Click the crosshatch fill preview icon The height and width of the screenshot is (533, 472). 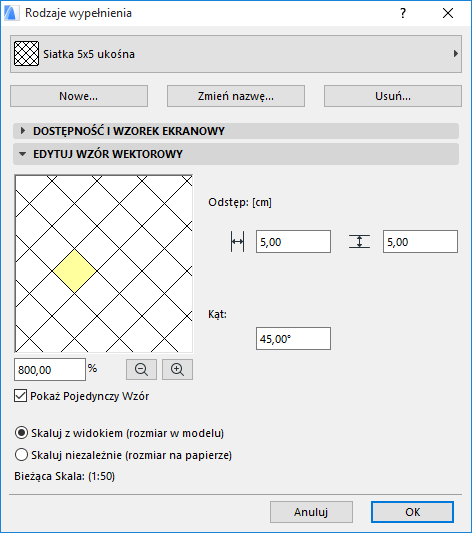(x=26, y=54)
